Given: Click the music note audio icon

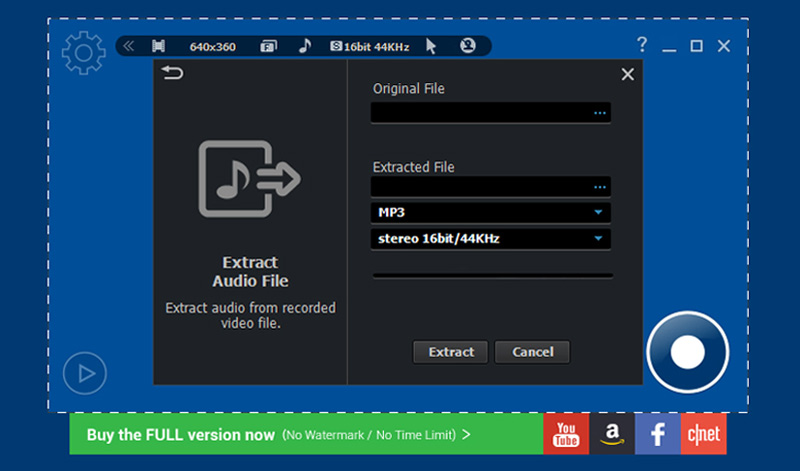Looking at the screenshot, I should point(305,46).
